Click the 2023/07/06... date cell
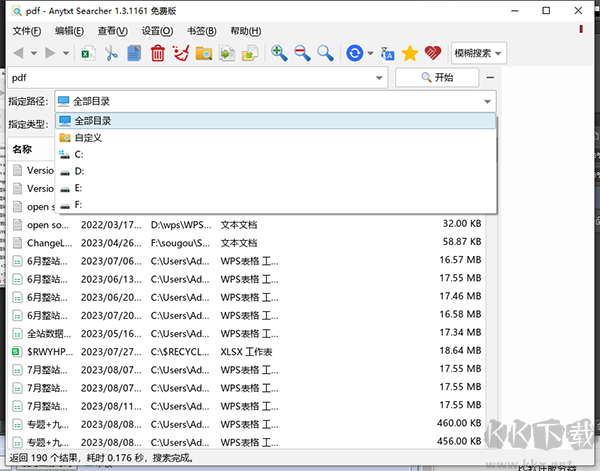The height and width of the screenshot is (471, 600). [x=111, y=261]
